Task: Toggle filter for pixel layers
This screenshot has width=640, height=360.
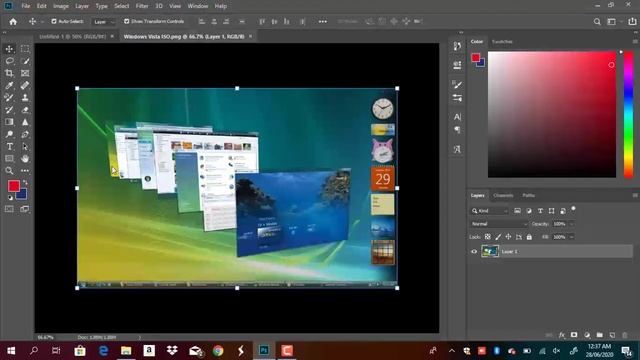Action: [517, 211]
